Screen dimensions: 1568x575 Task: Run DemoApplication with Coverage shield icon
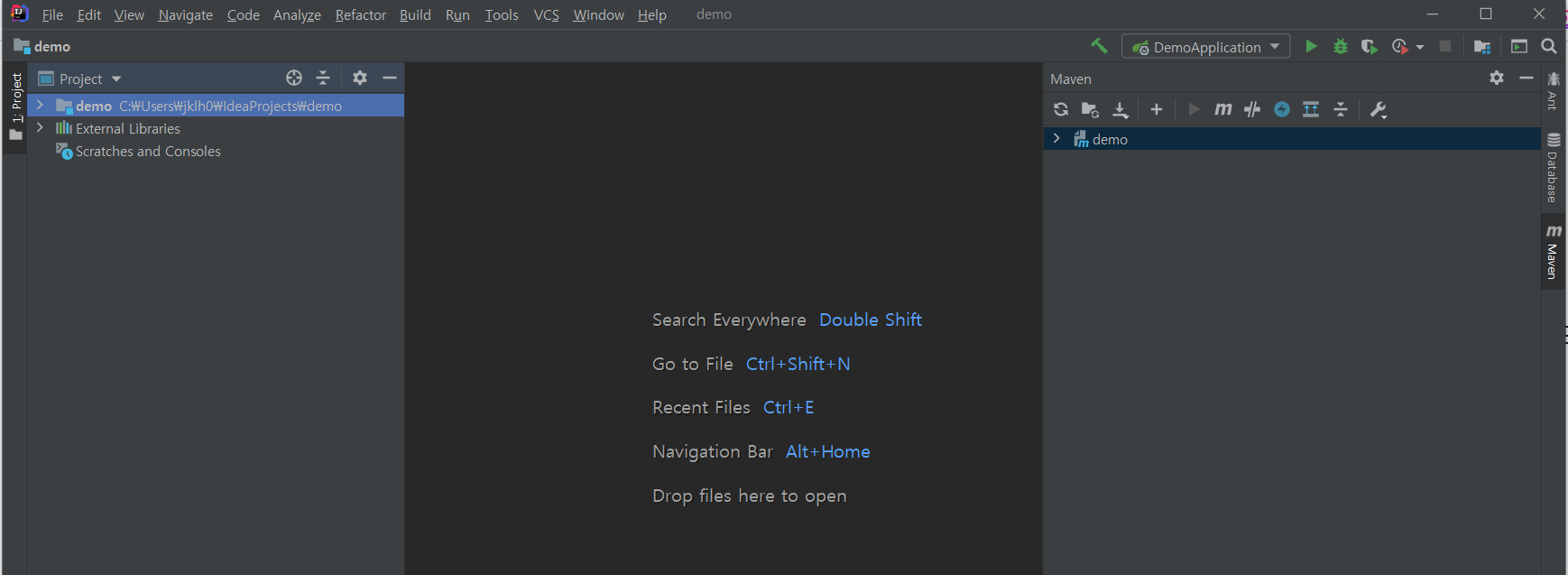tap(1370, 46)
